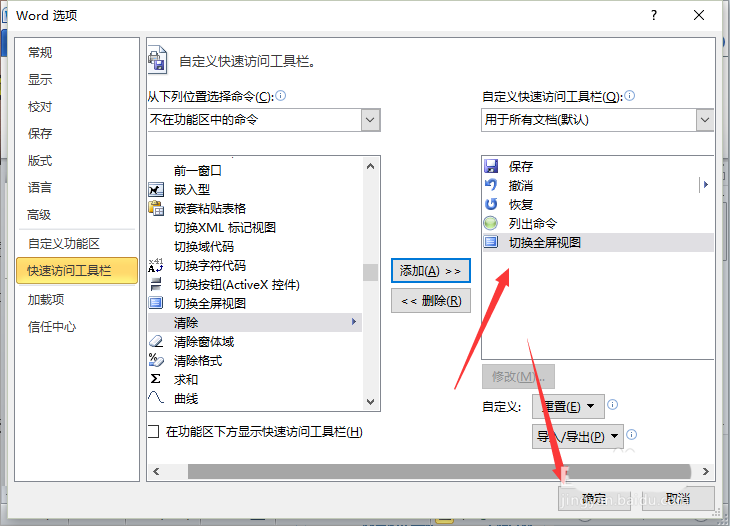The height and width of the screenshot is (526, 730).
Task: Click the 撤消 undo arrow icon
Action: coord(491,185)
